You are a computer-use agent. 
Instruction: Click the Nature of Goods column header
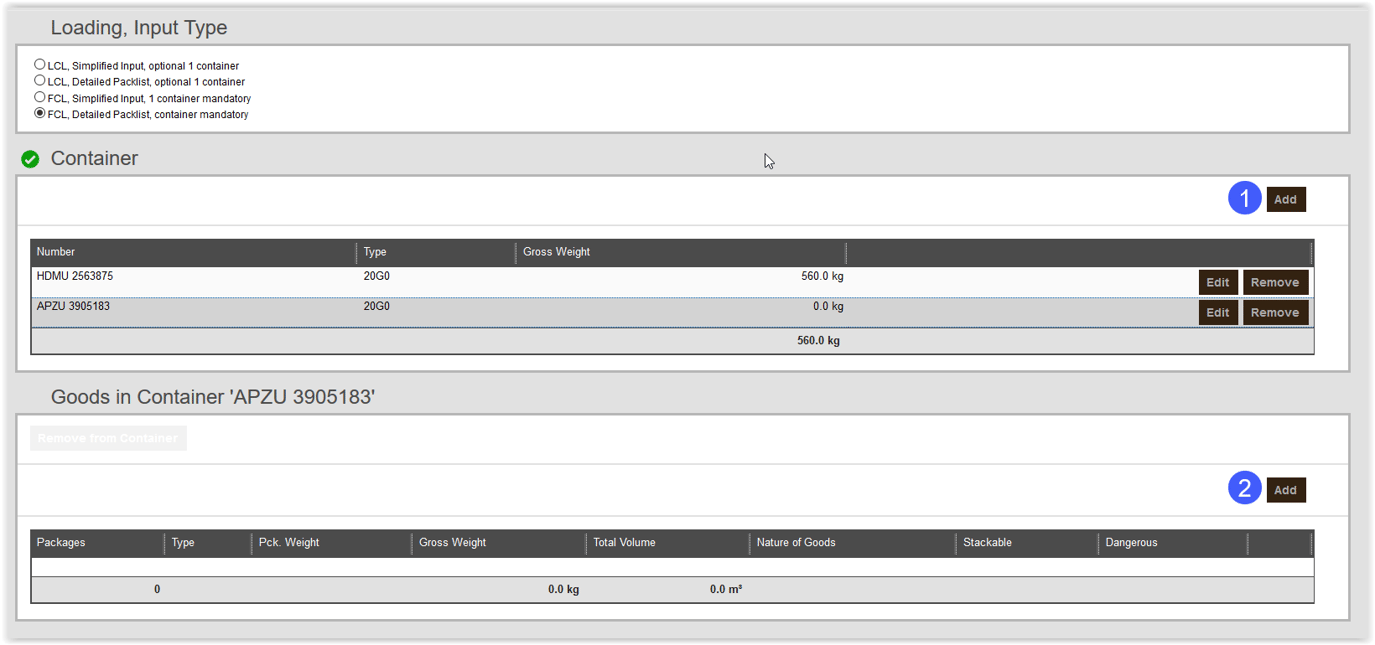pos(796,543)
